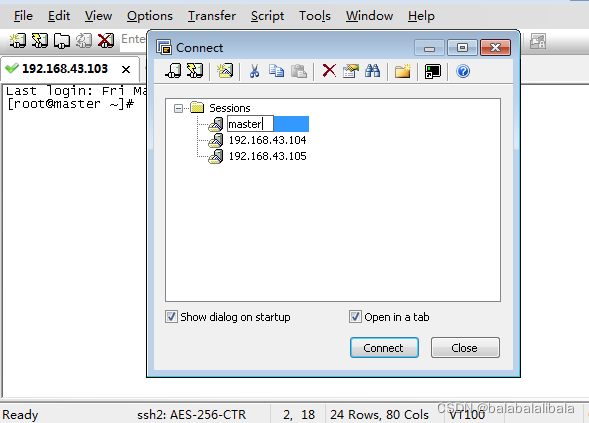The image size is (589, 423).
Task: Click the New Session icon in dialog toolbar
Action: point(225,71)
